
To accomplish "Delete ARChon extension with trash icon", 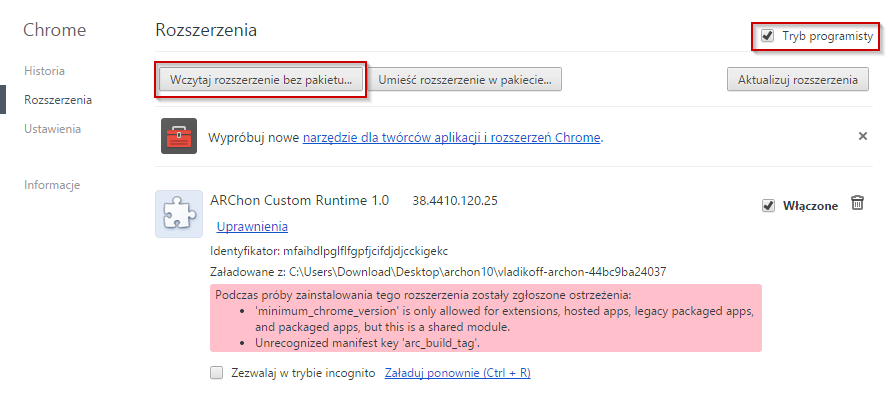I will click(857, 203).
